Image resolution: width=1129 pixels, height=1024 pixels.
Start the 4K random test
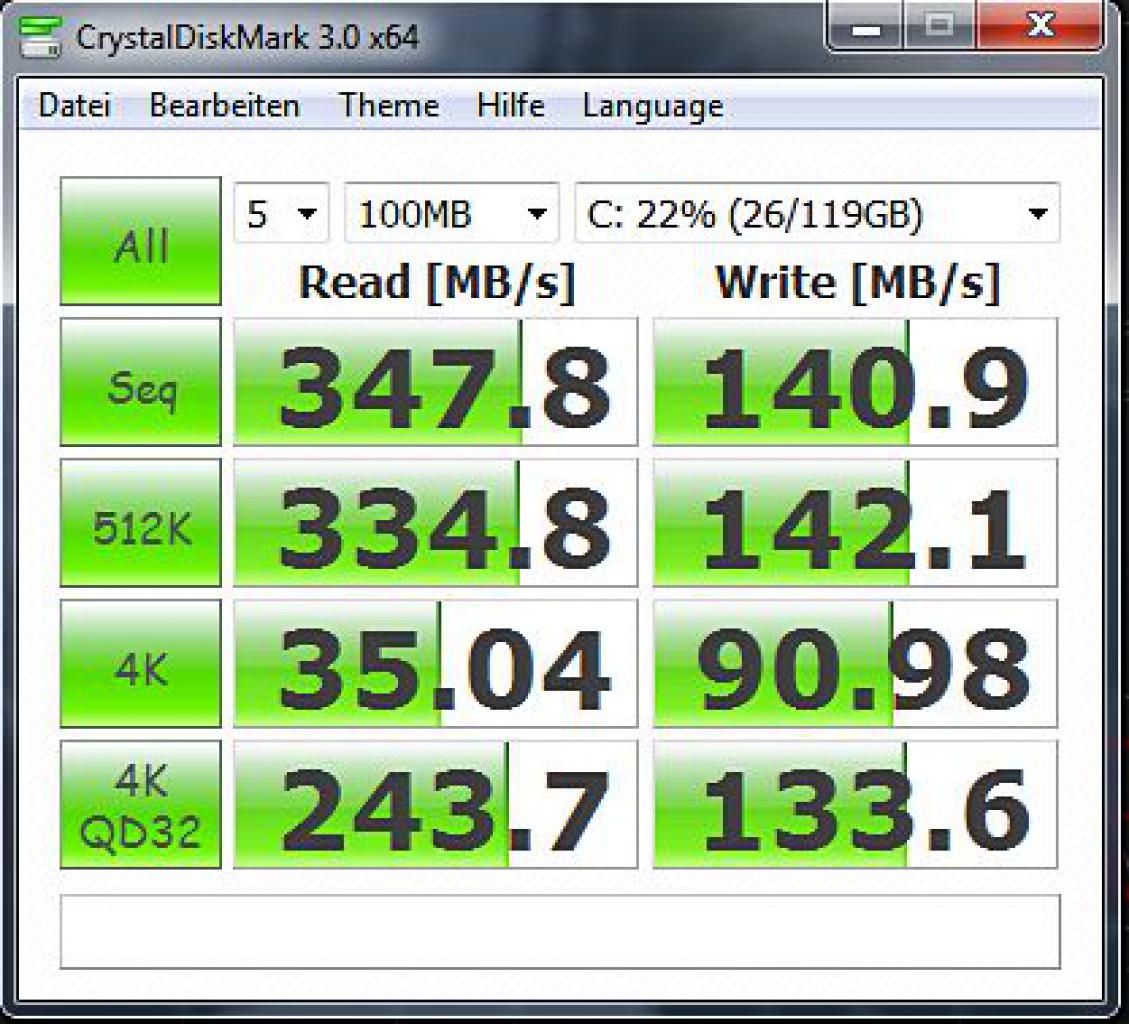pyautogui.click(x=140, y=663)
